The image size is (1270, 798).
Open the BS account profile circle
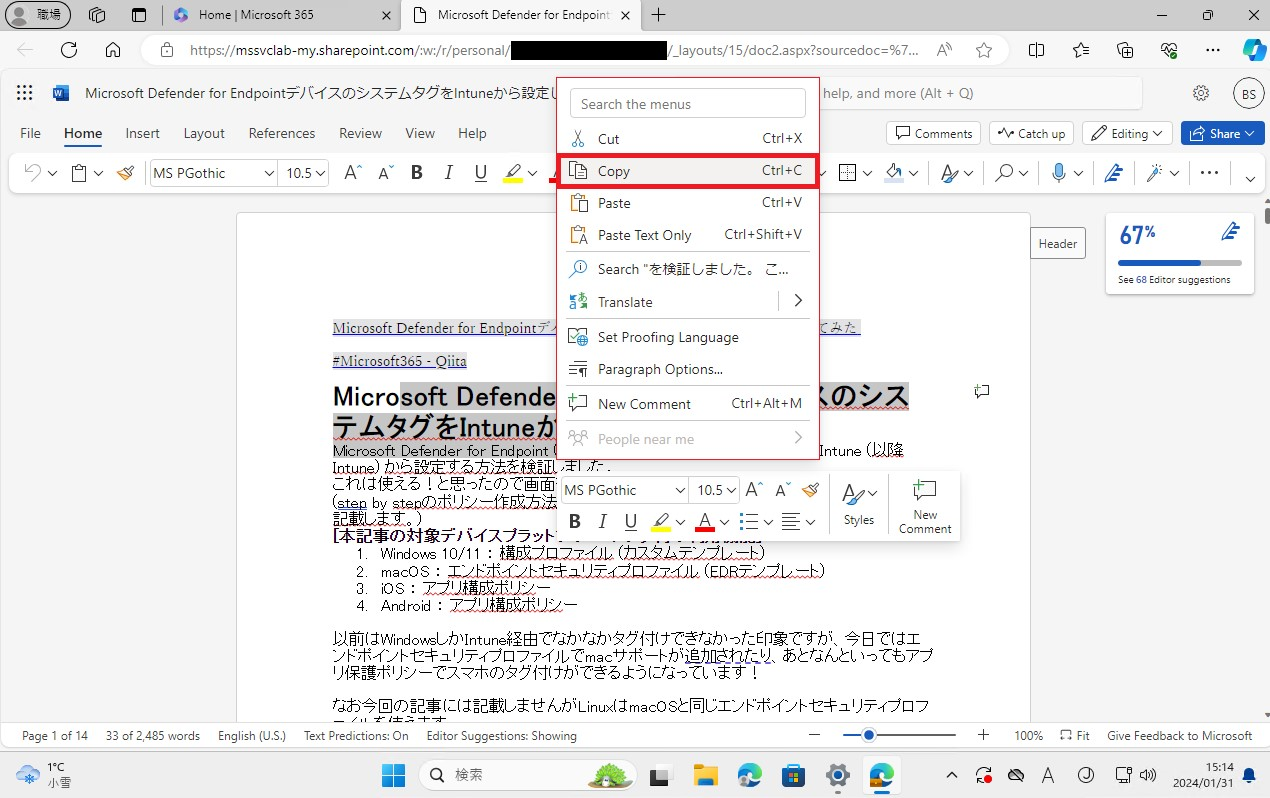coord(1249,94)
